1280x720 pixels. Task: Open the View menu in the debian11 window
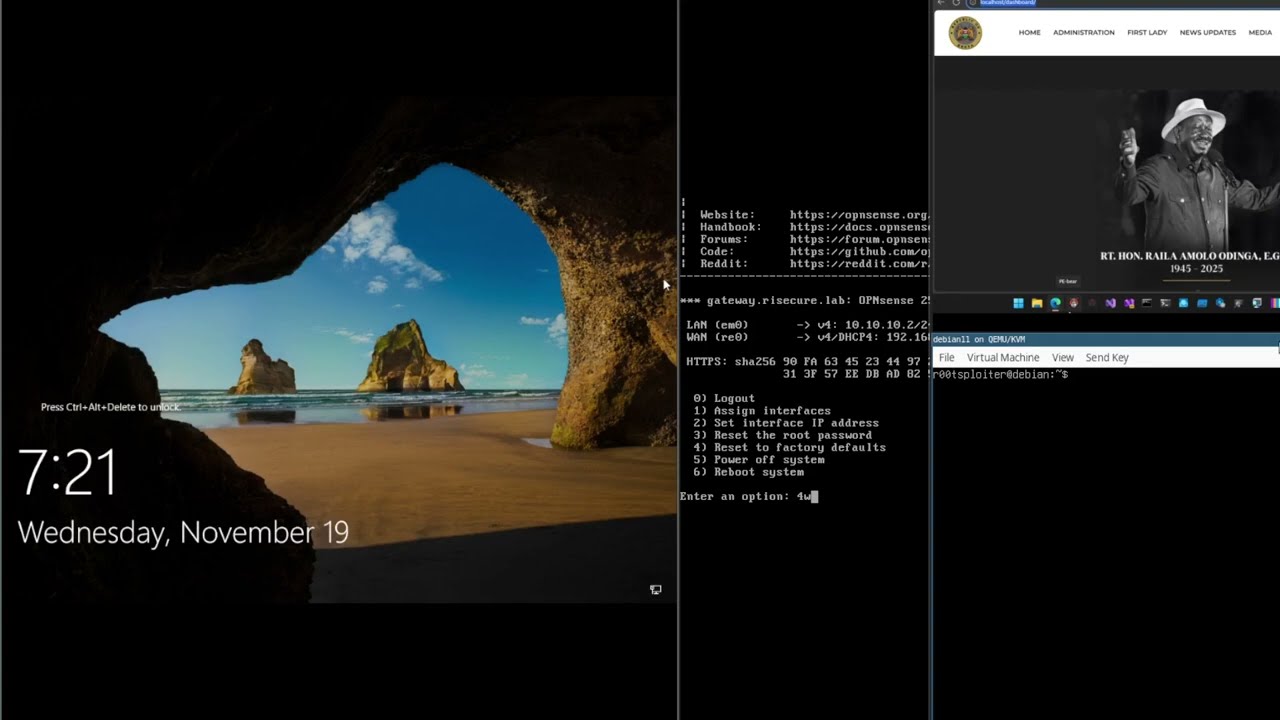pyautogui.click(x=1062, y=358)
